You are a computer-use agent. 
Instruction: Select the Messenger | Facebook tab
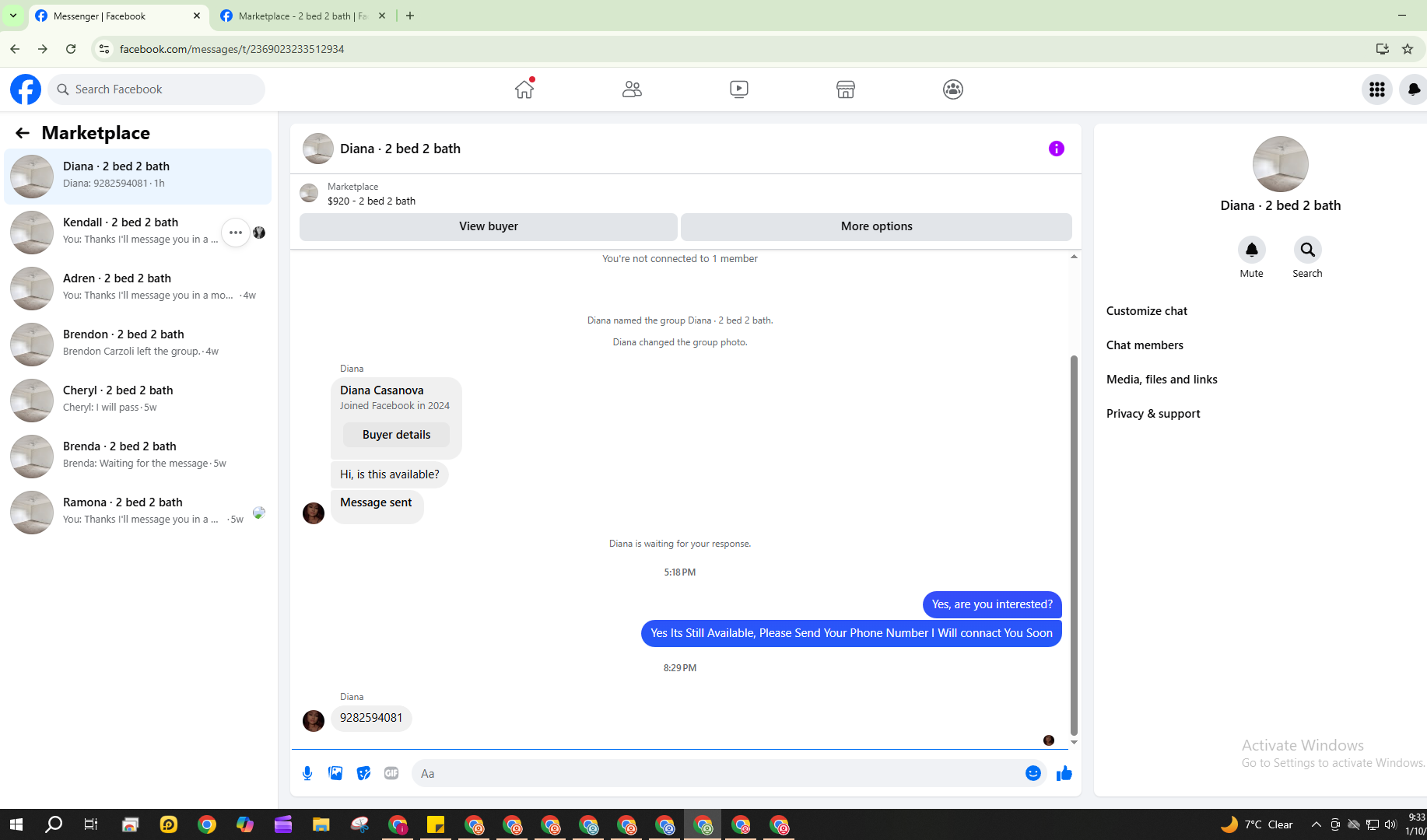coord(119,16)
